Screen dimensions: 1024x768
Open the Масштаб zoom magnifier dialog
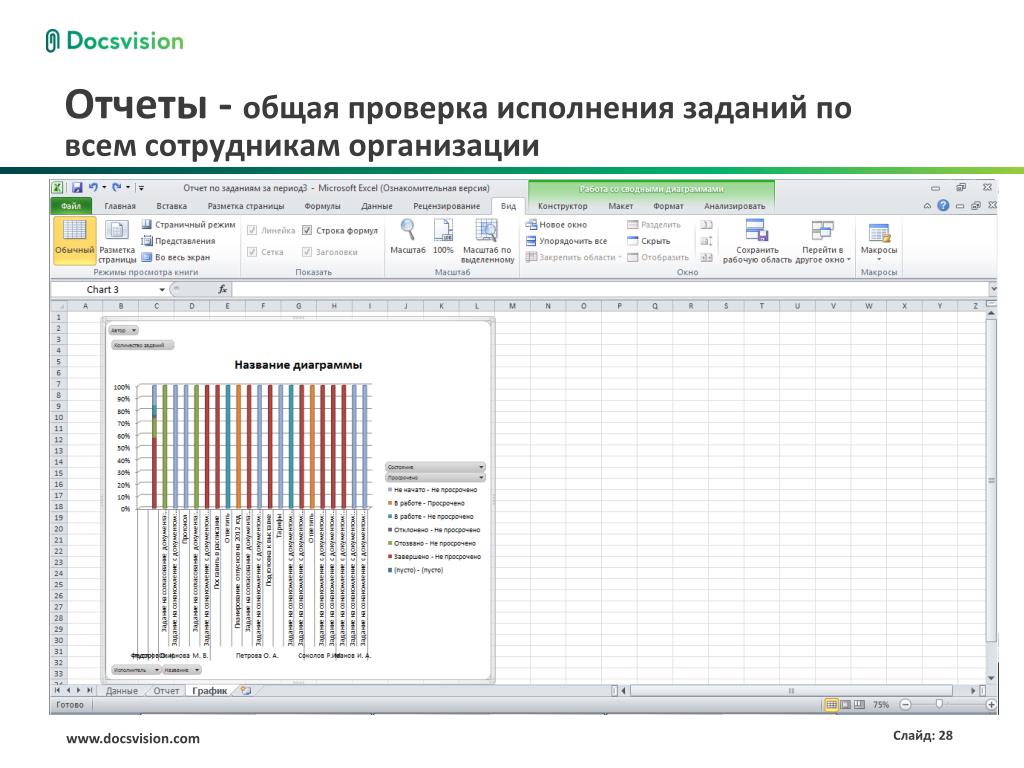click(x=408, y=237)
